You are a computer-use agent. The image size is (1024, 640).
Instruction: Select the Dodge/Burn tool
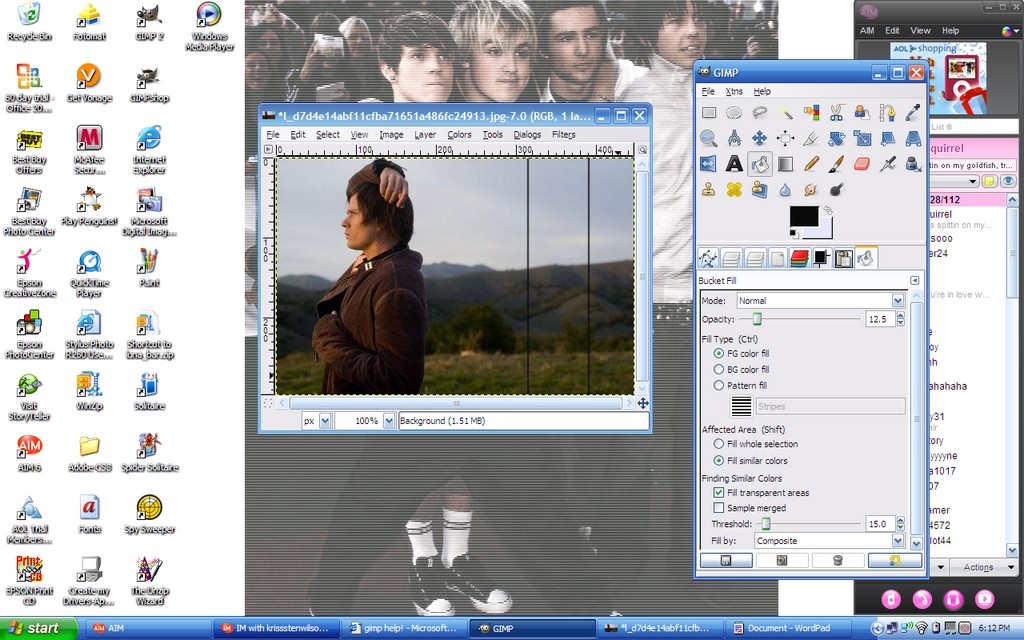coord(837,189)
